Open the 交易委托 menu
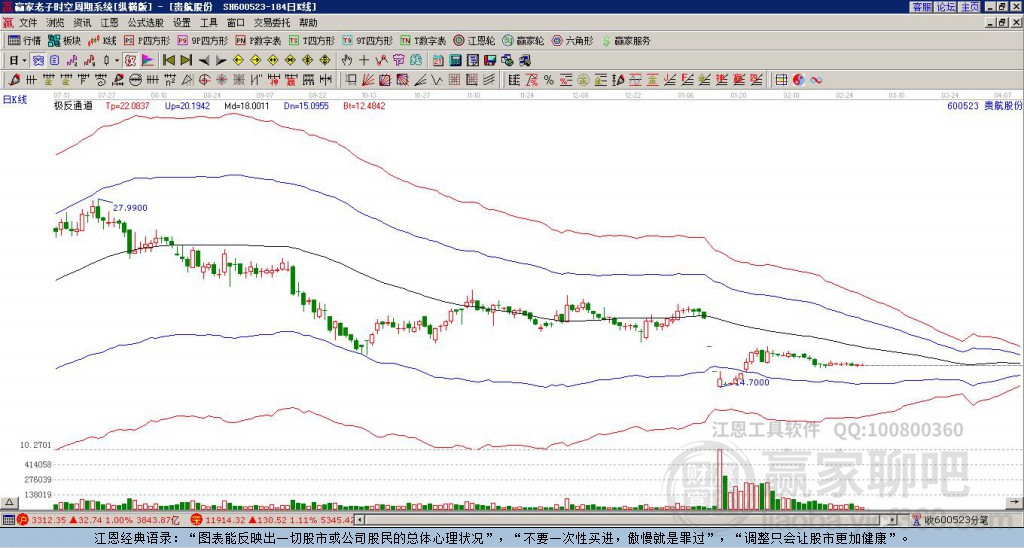The height and width of the screenshot is (548, 1024). click(x=273, y=22)
